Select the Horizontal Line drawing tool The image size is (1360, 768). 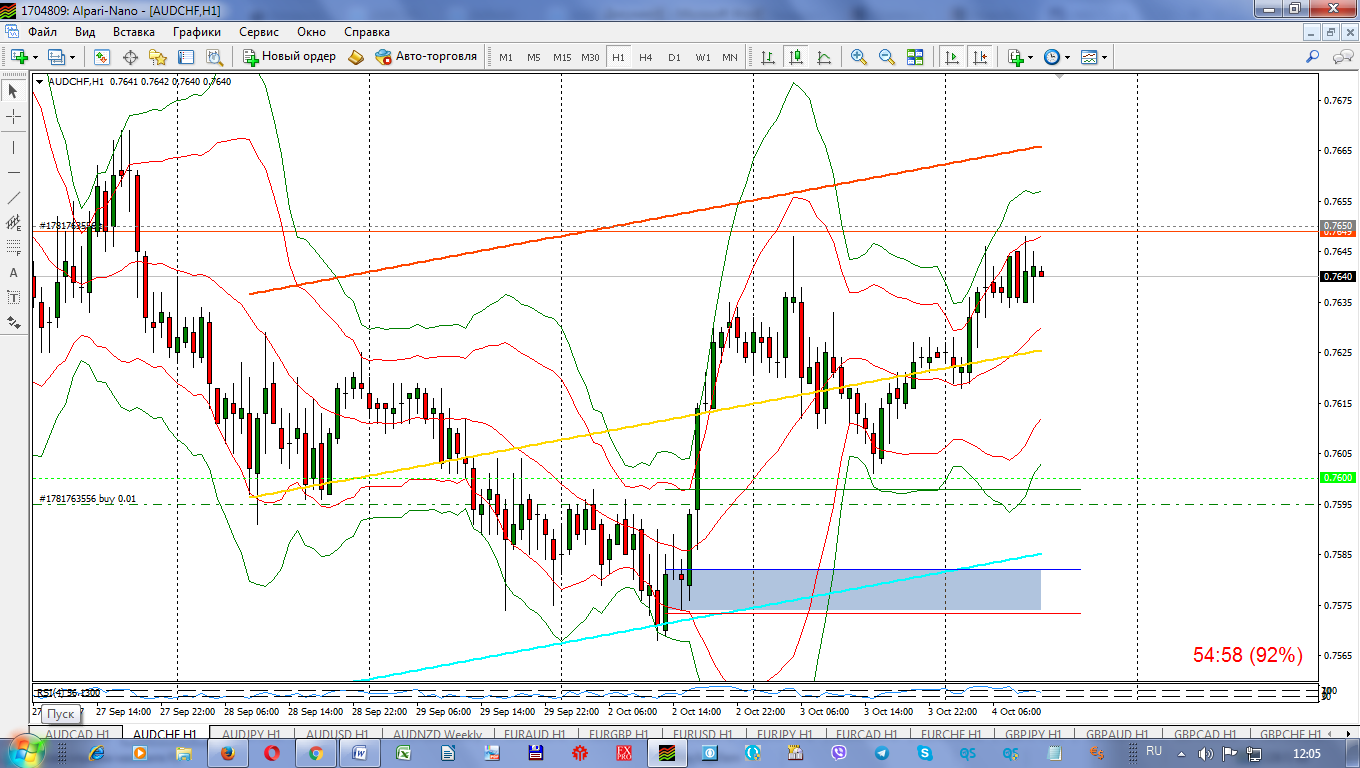14,172
